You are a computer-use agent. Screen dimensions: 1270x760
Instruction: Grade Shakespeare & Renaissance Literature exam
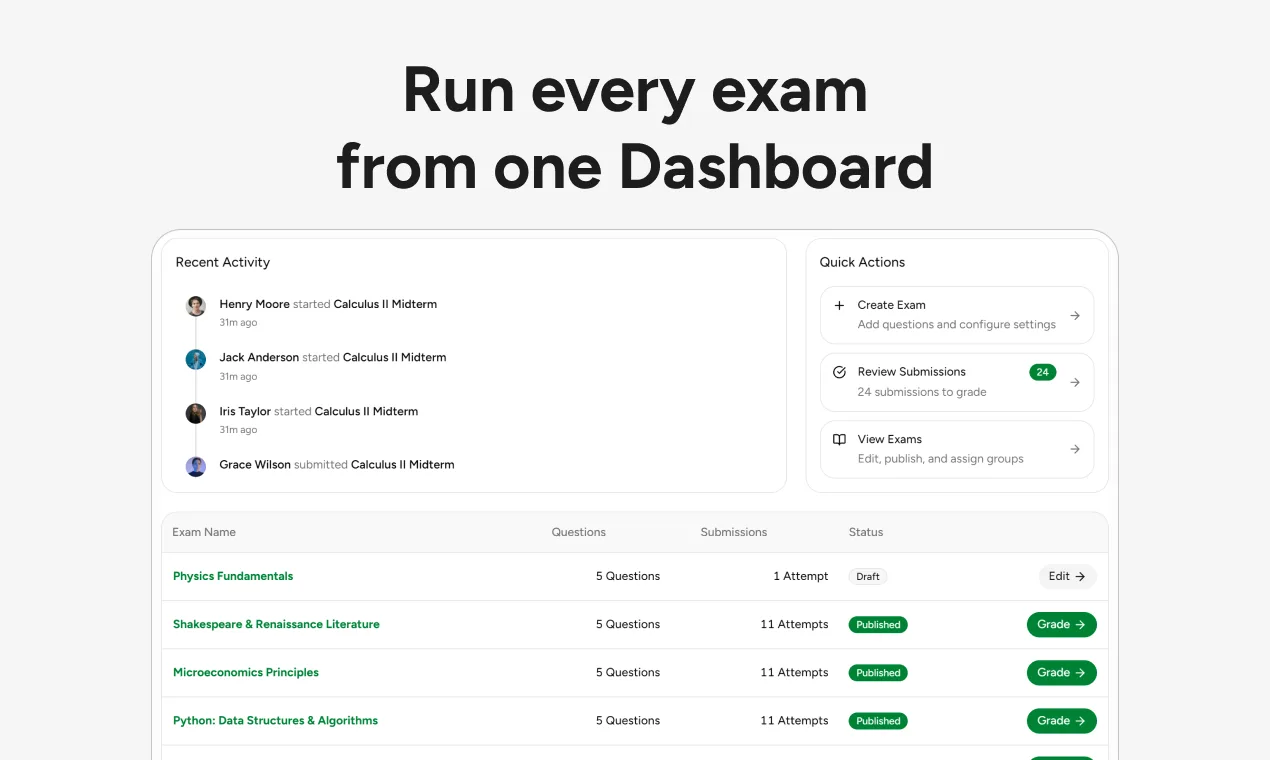click(1061, 624)
